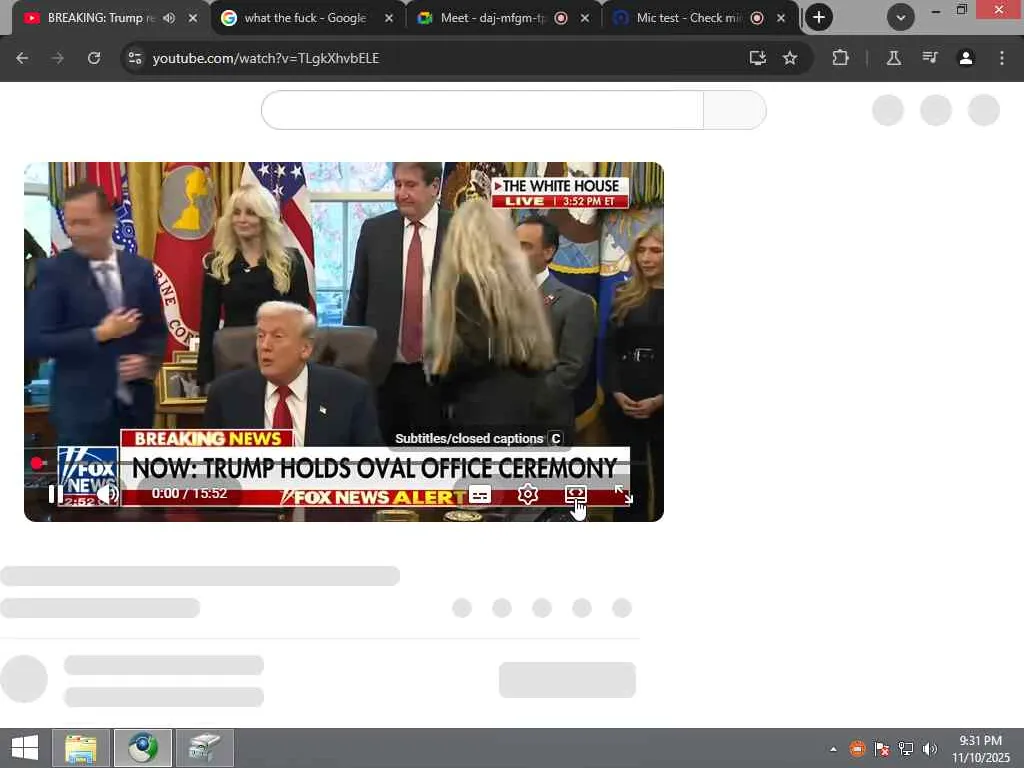Close the YouTube tab
1024x768 pixels.
[193, 18]
